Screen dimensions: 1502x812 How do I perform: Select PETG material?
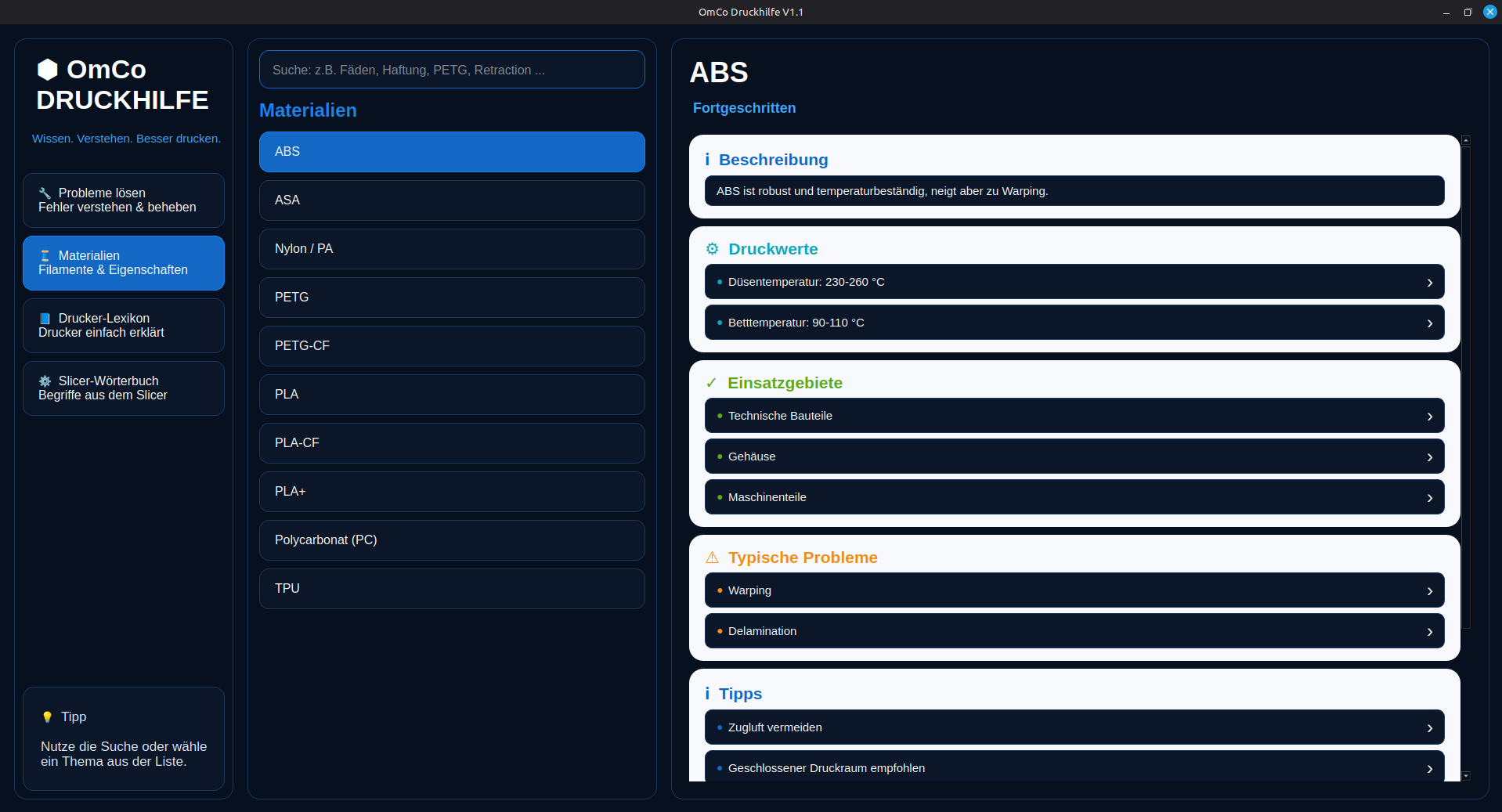tap(452, 298)
